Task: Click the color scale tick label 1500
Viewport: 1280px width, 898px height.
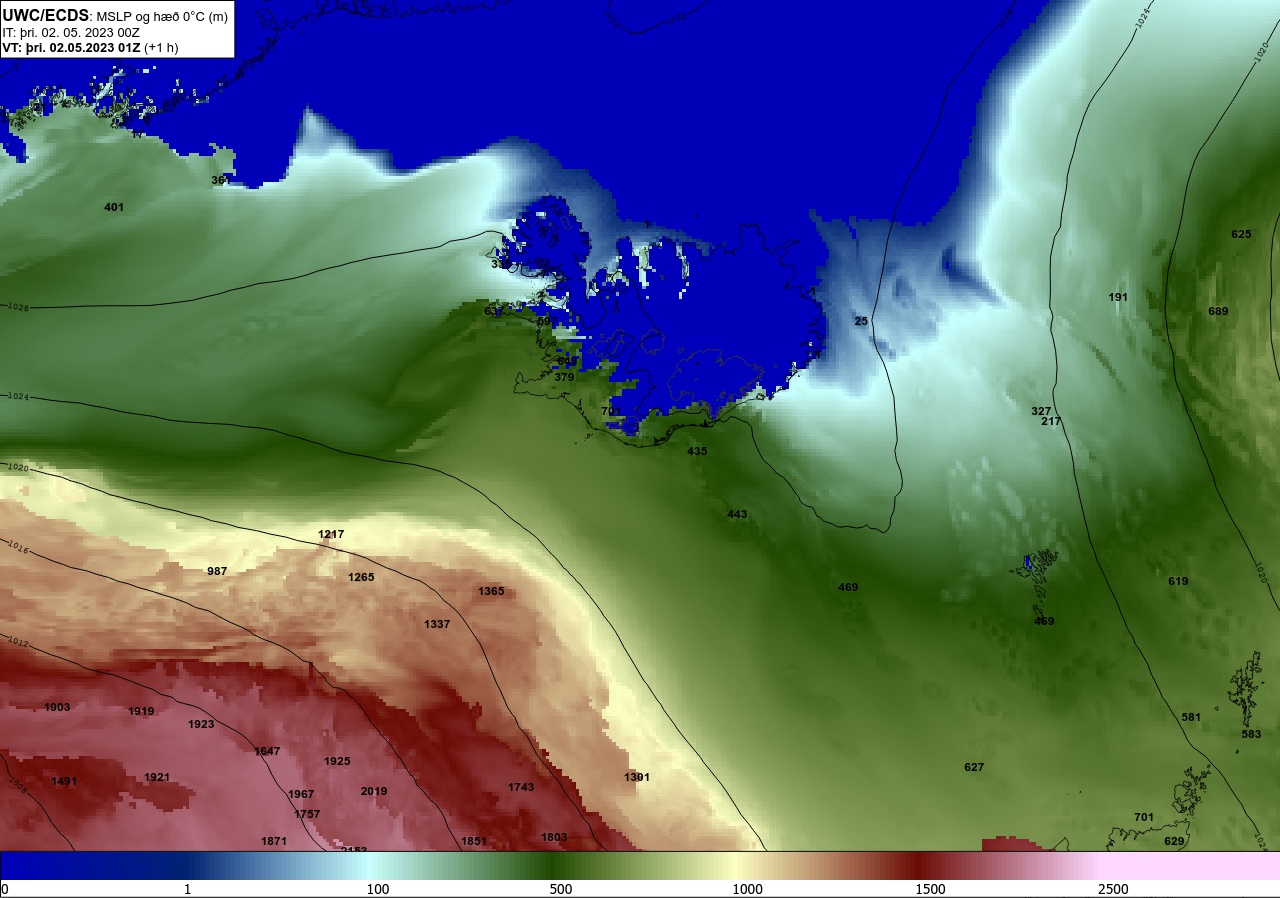Action: pyautogui.click(x=930, y=889)
